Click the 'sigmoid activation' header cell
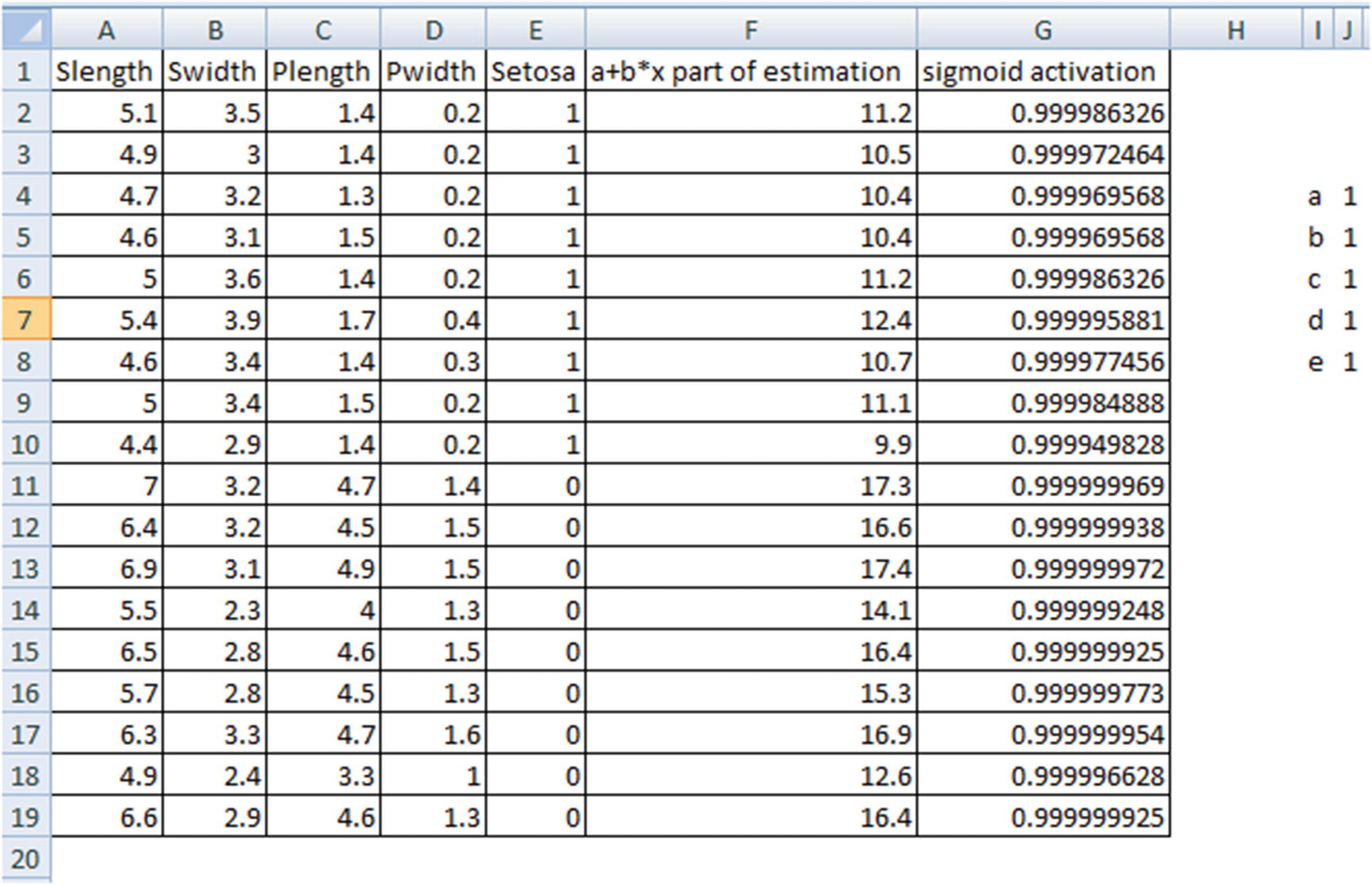 point(1043,72)
